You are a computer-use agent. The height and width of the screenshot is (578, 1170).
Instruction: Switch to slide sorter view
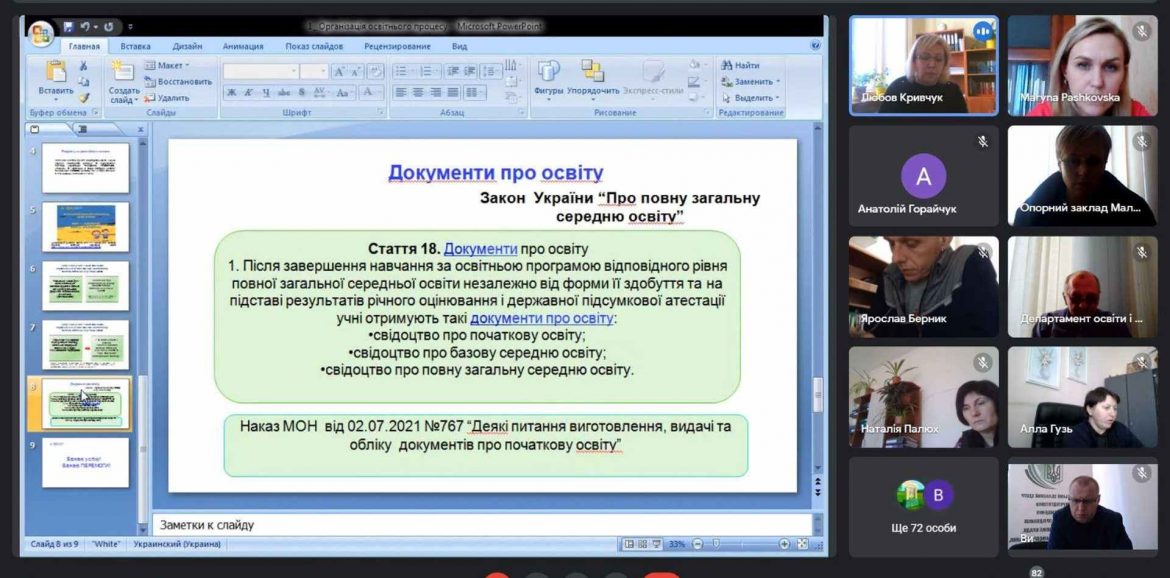click(x=643, y=544)
